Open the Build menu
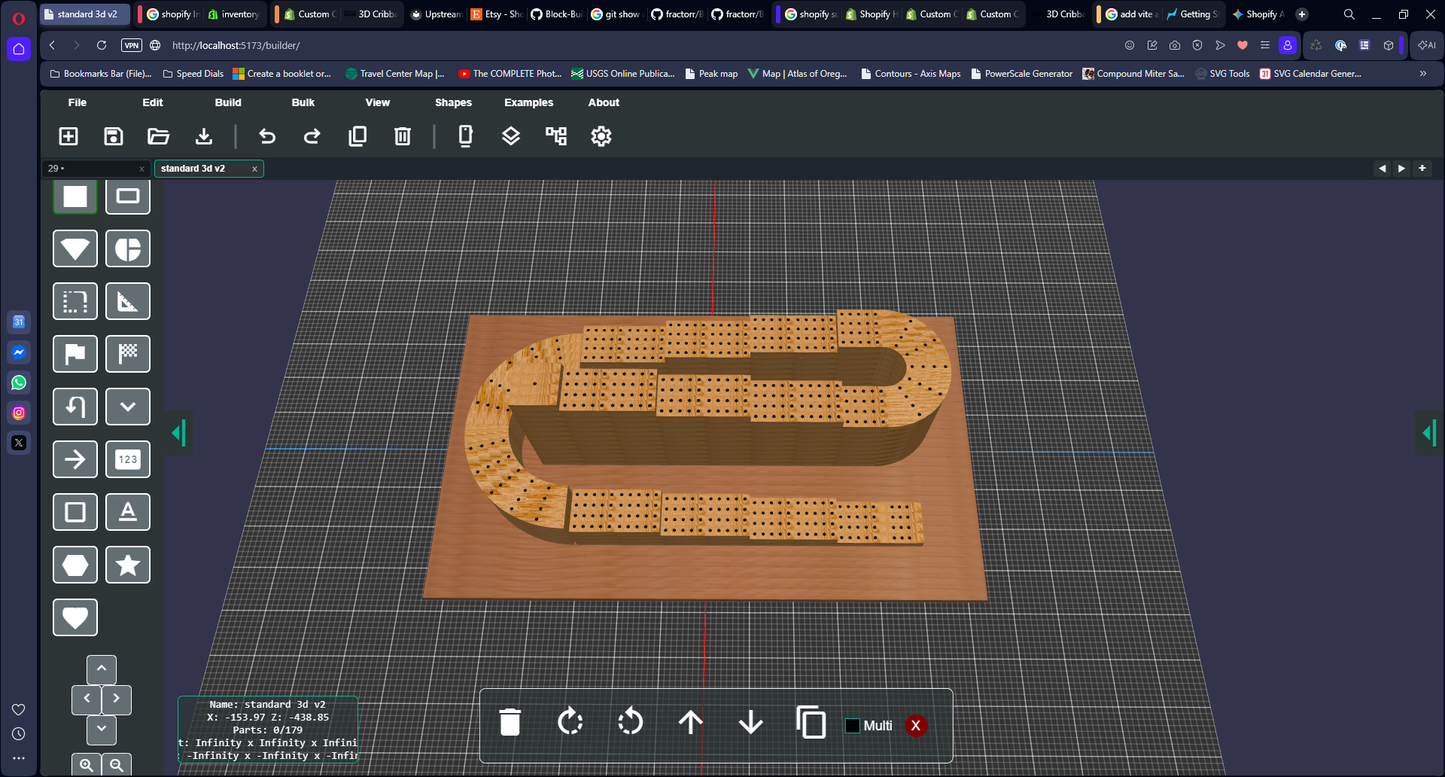The image size is (1445, 777). coord(228,102)
